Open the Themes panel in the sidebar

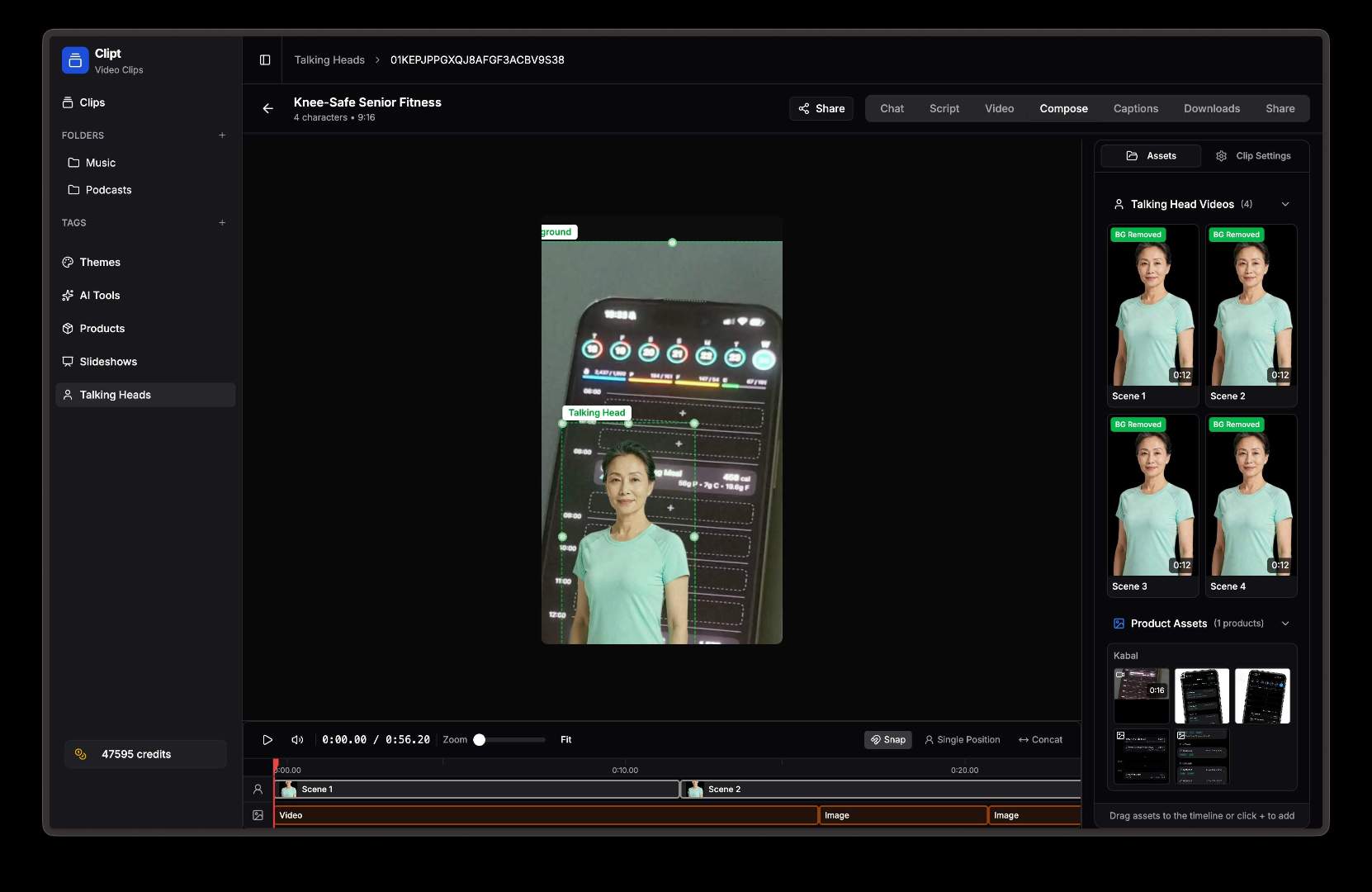(69, 262)
